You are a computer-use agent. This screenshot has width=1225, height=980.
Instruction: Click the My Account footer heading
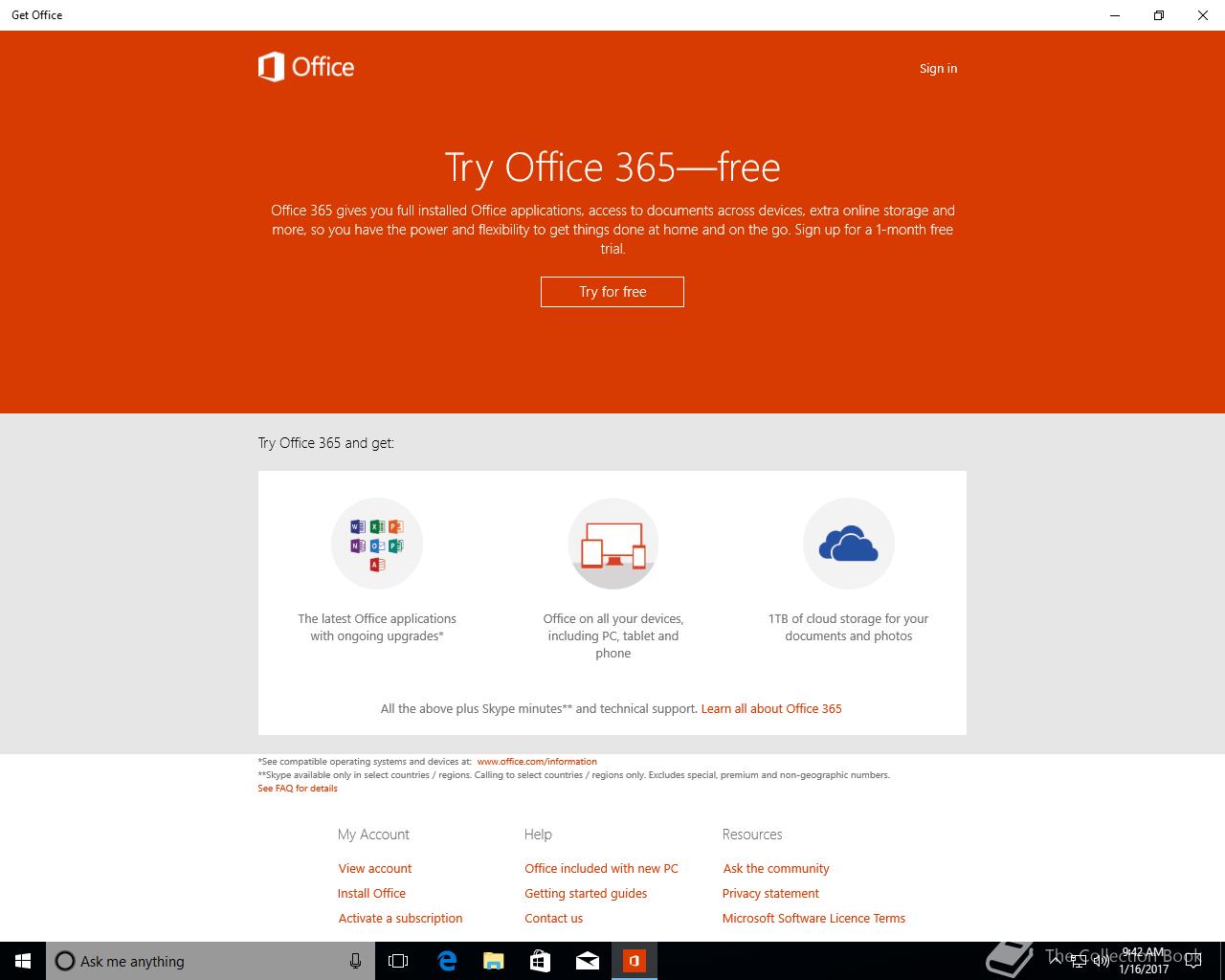point(373,835)
